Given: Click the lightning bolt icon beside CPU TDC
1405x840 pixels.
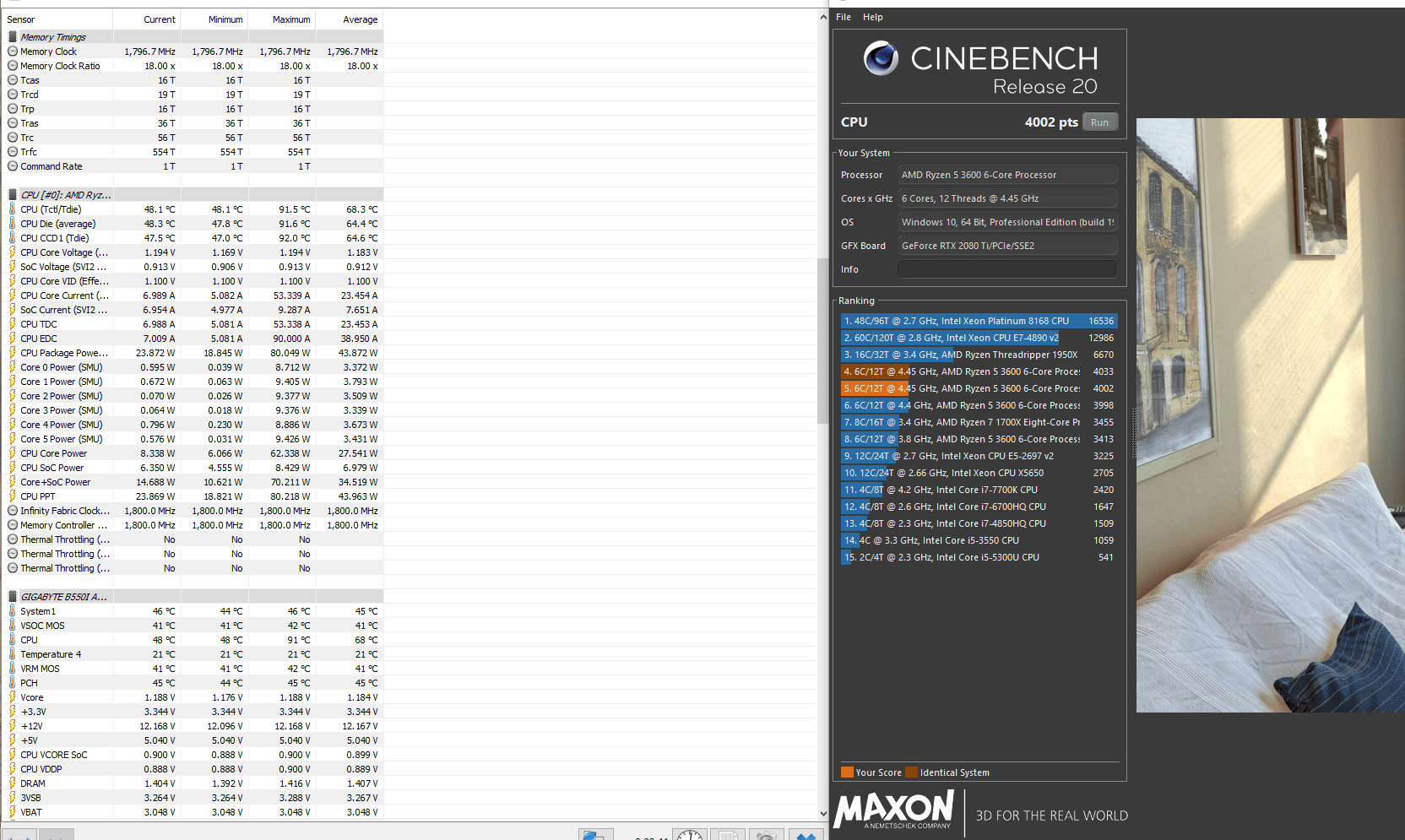Looking at the screenshot, I should (13, 324).
